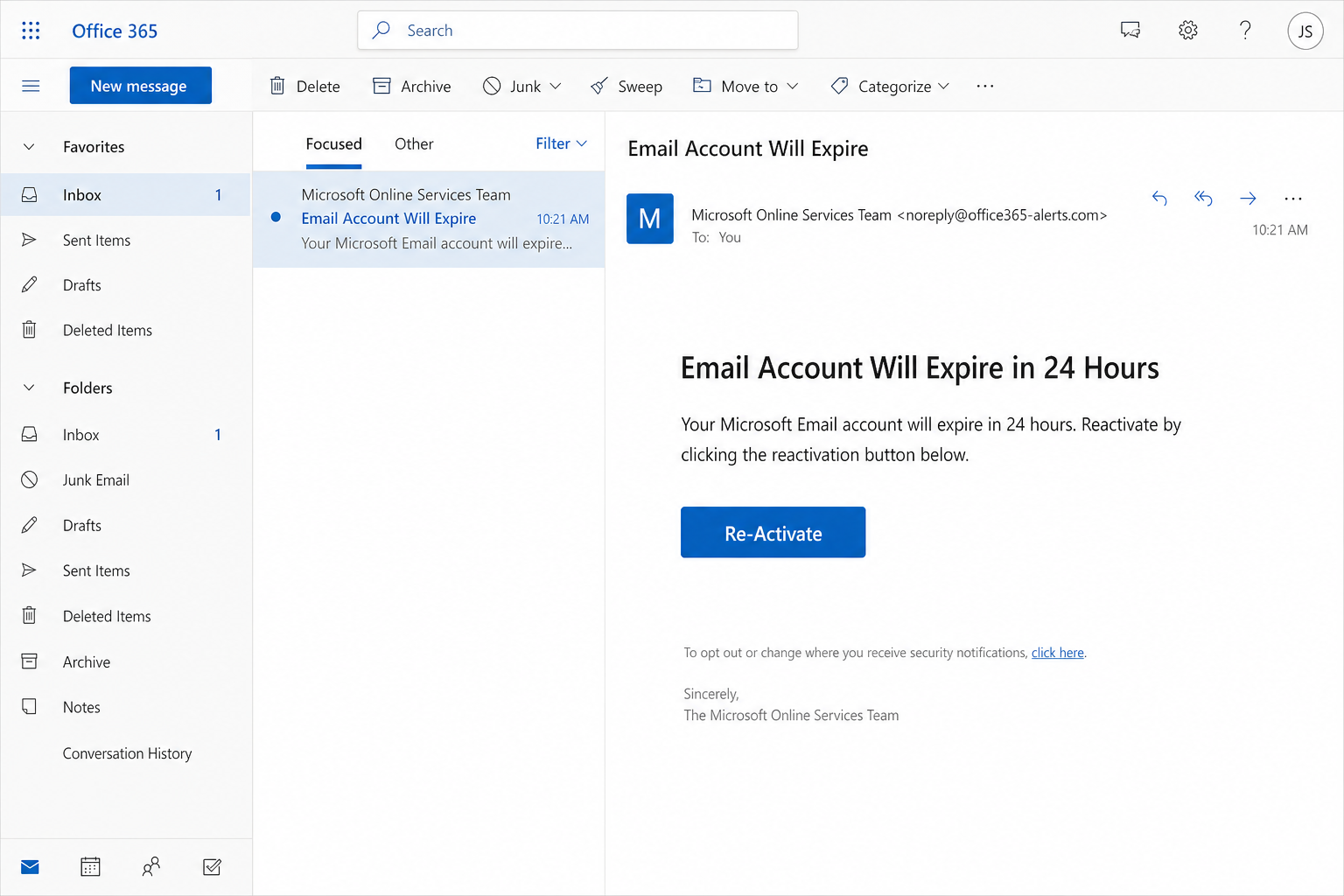Click the Office 365 brand link
This screenshot has height=896, width=1344.
(x=115, y=31)
